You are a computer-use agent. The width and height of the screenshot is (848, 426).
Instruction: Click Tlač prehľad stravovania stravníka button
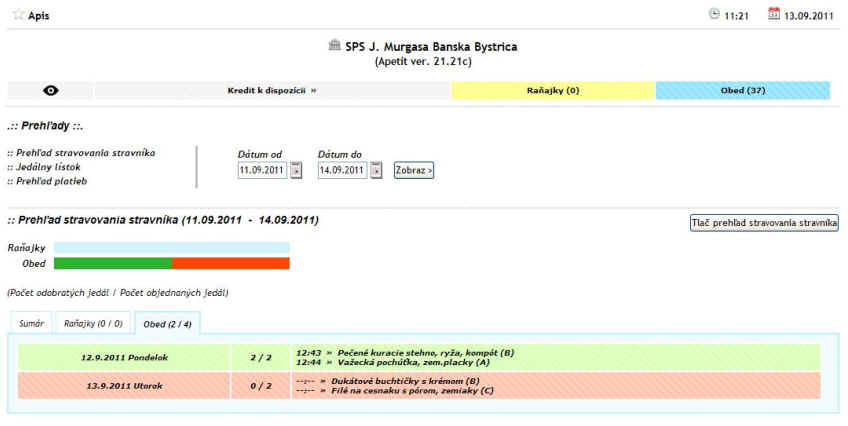(764, 223)
